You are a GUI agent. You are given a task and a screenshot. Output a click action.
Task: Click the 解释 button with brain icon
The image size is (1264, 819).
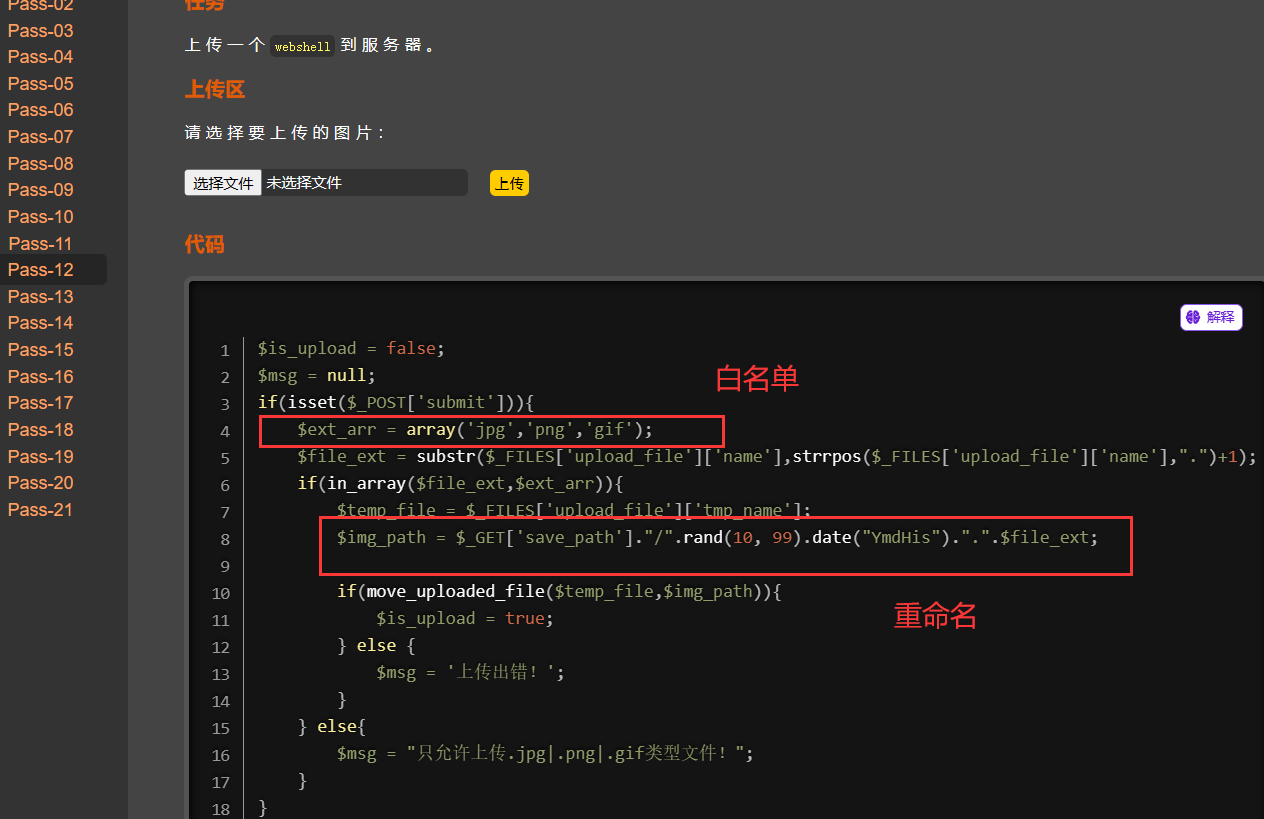[1211, 317]
